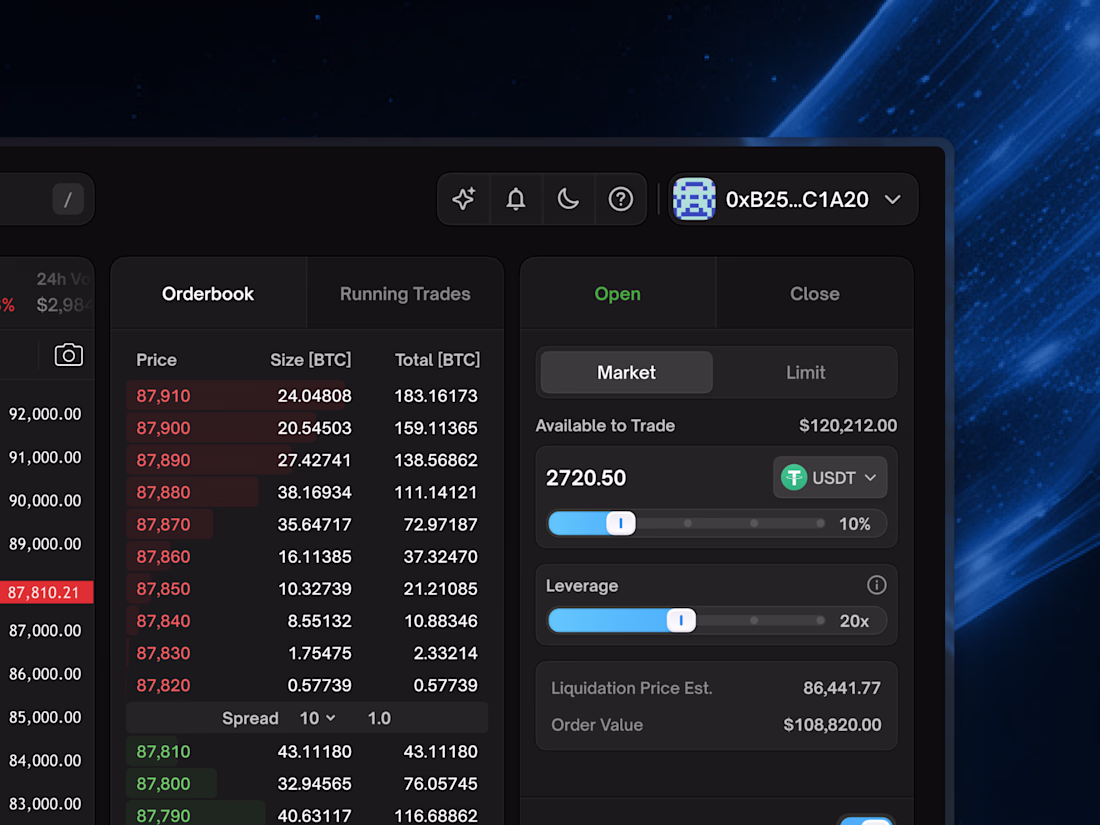Image resolution: width=1100 pixels, height=825 pixels.
Task: Click Liquidation Price Est. value 86,441.77
Action: [842, 688]
